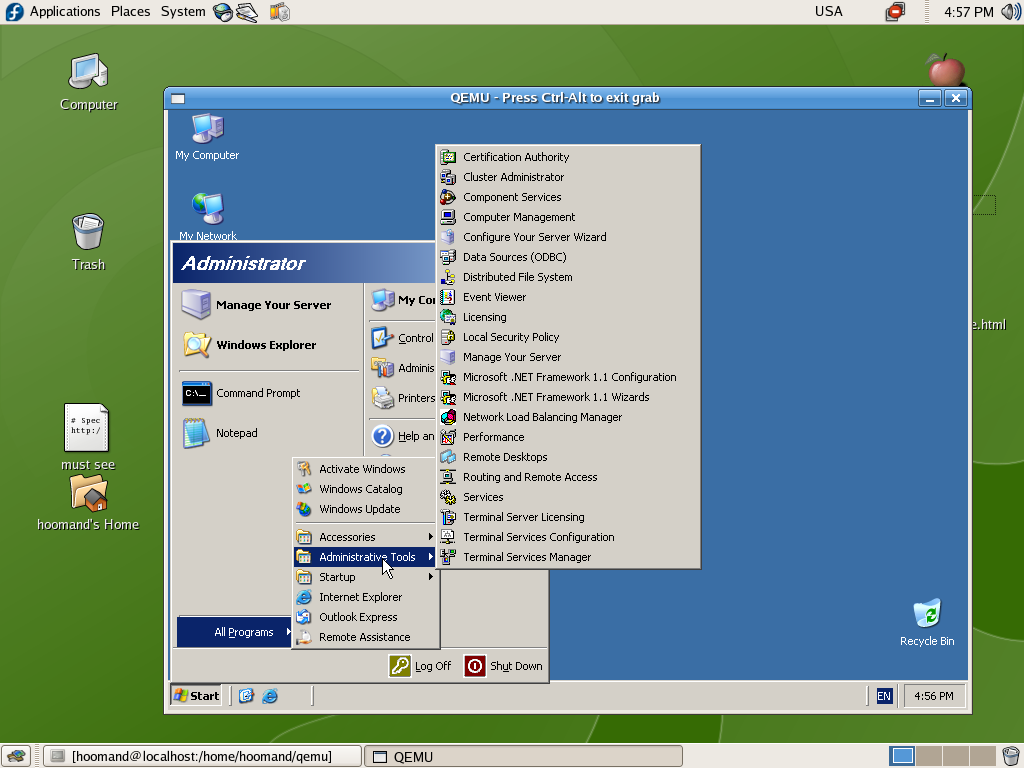
Task: Click the Log Off button
Action: coord(420,666)
